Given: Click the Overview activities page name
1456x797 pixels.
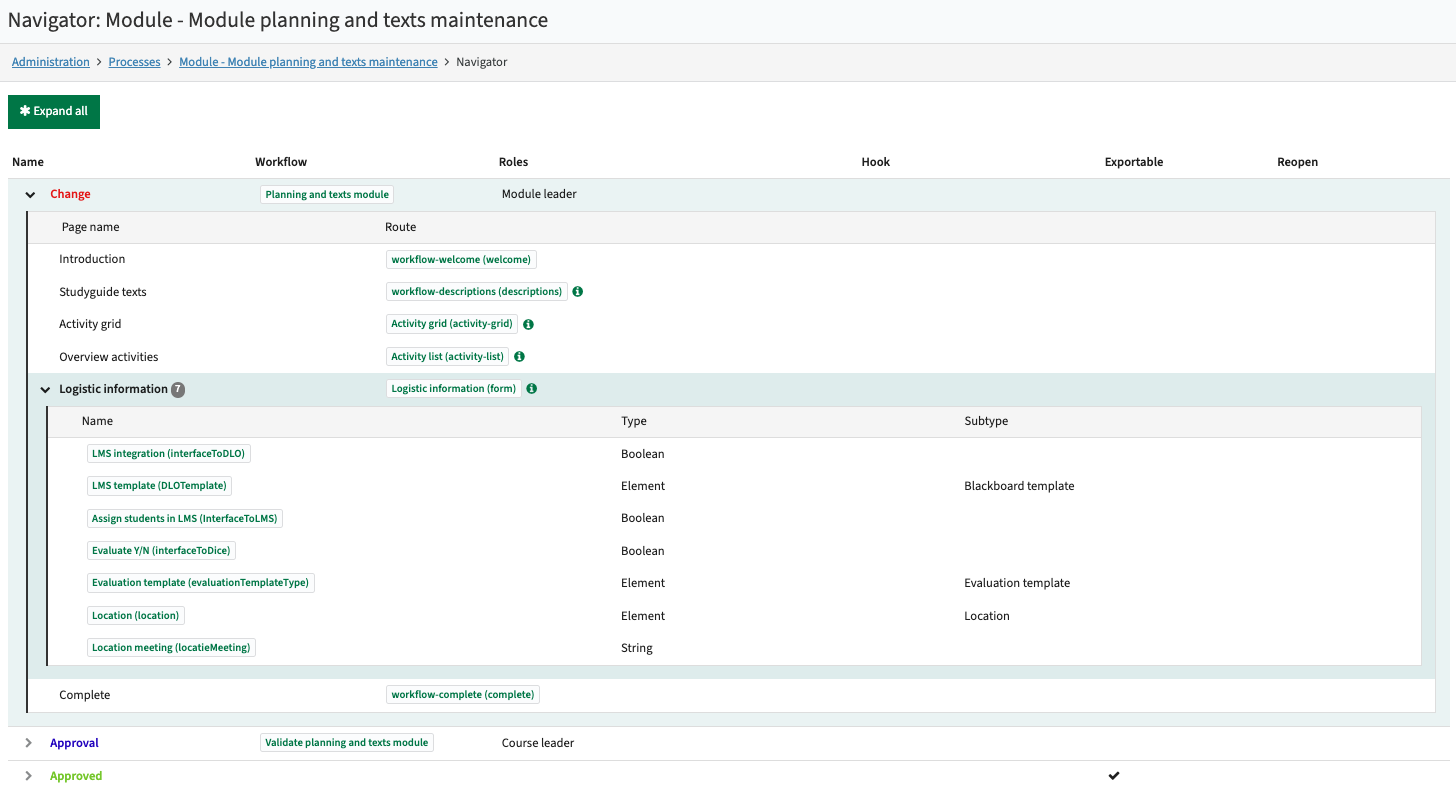Looking at the screenshot, I should (109, 357).
